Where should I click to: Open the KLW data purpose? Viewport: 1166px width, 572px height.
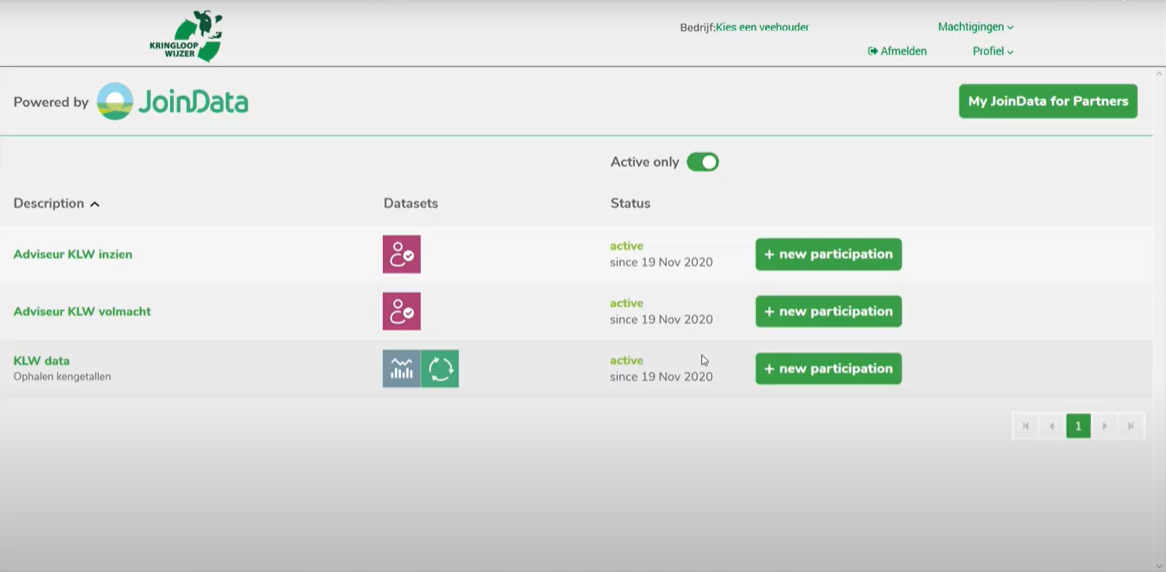click(x=42, y=361)
